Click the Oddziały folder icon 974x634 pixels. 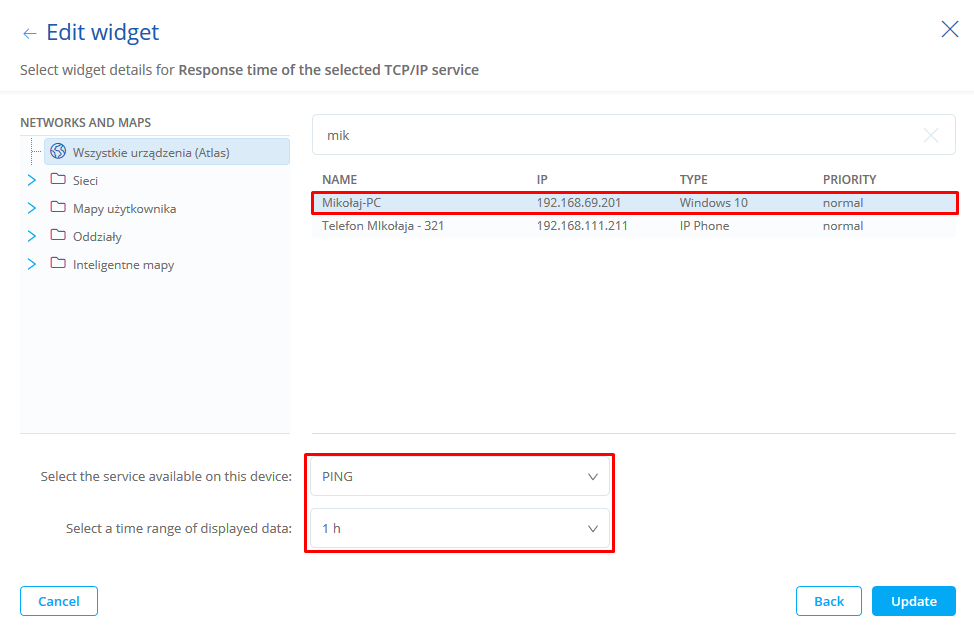click(x=58, y=236)
